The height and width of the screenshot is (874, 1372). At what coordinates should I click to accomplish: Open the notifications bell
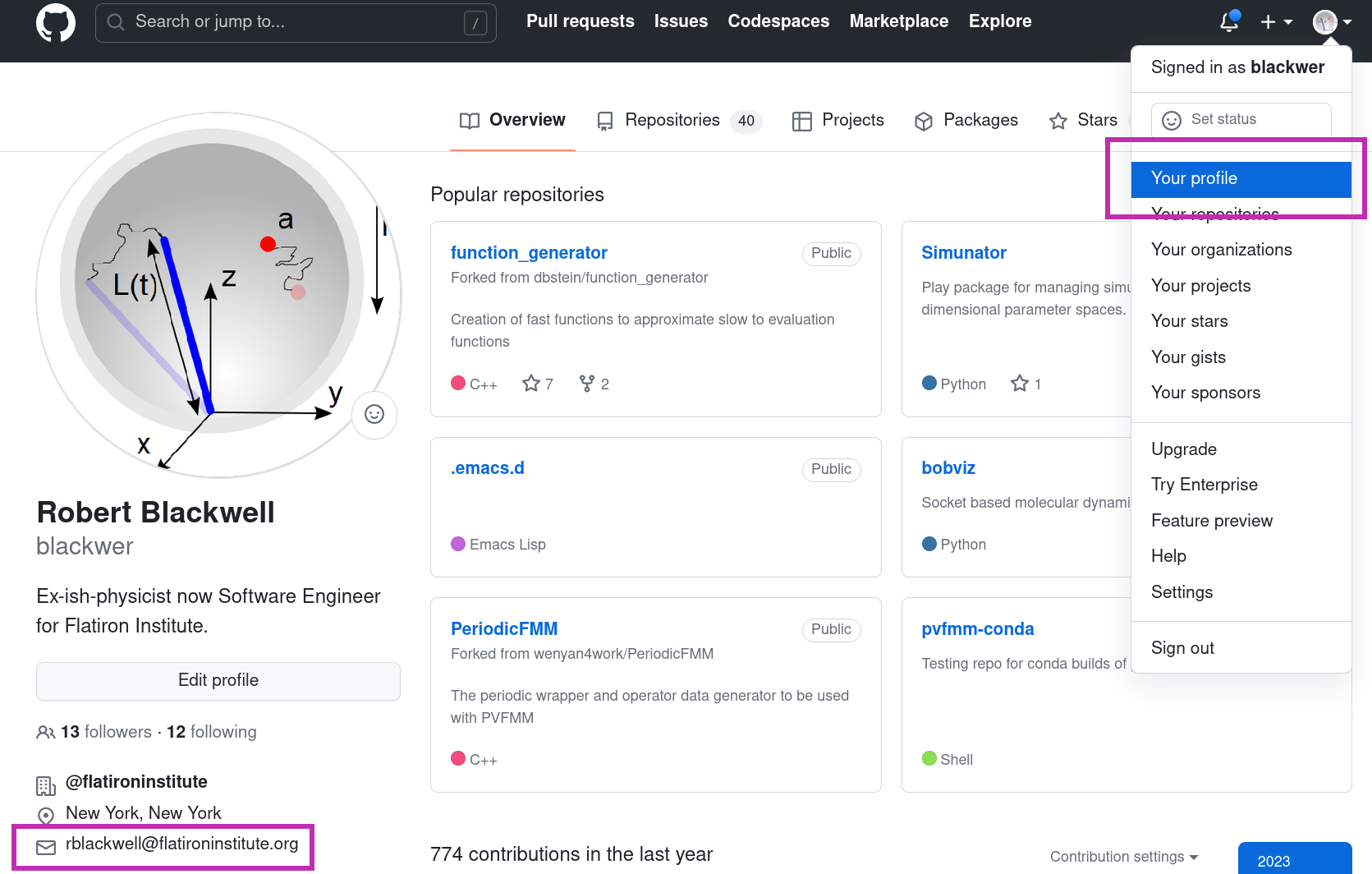coord(1229,21)
